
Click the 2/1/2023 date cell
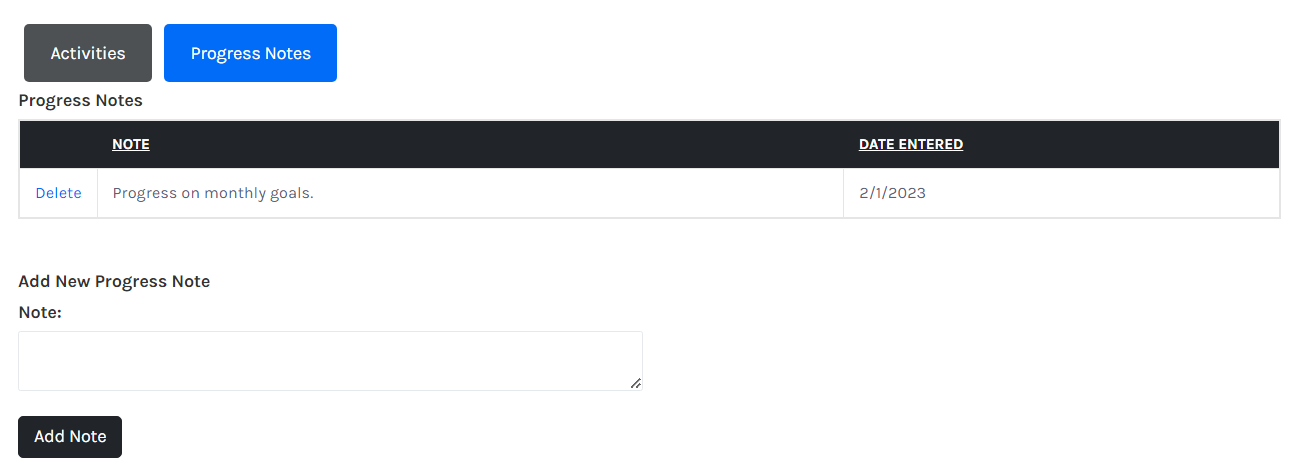point(1061,193)
